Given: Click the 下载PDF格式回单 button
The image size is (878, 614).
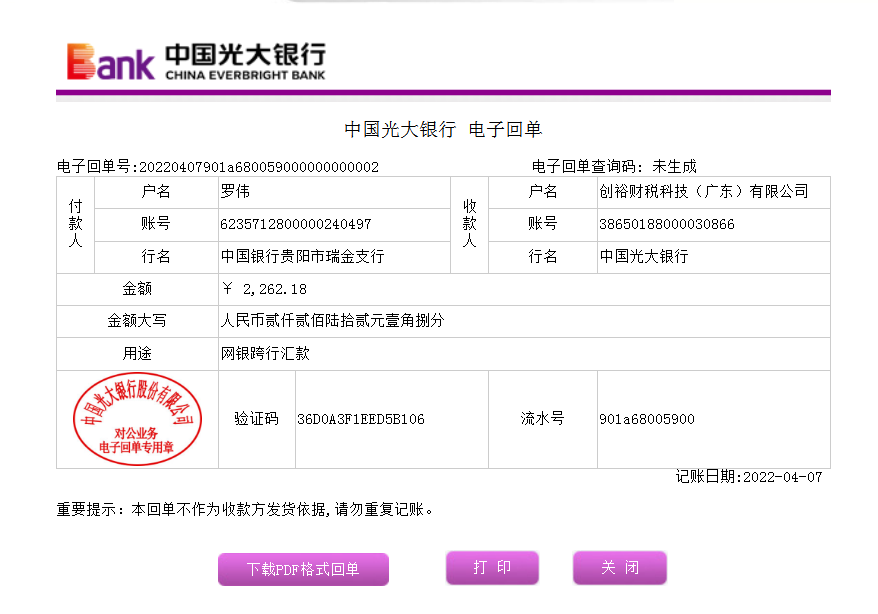Looking at the screenshot, I should pyautogui.click(x=303, y=569).
